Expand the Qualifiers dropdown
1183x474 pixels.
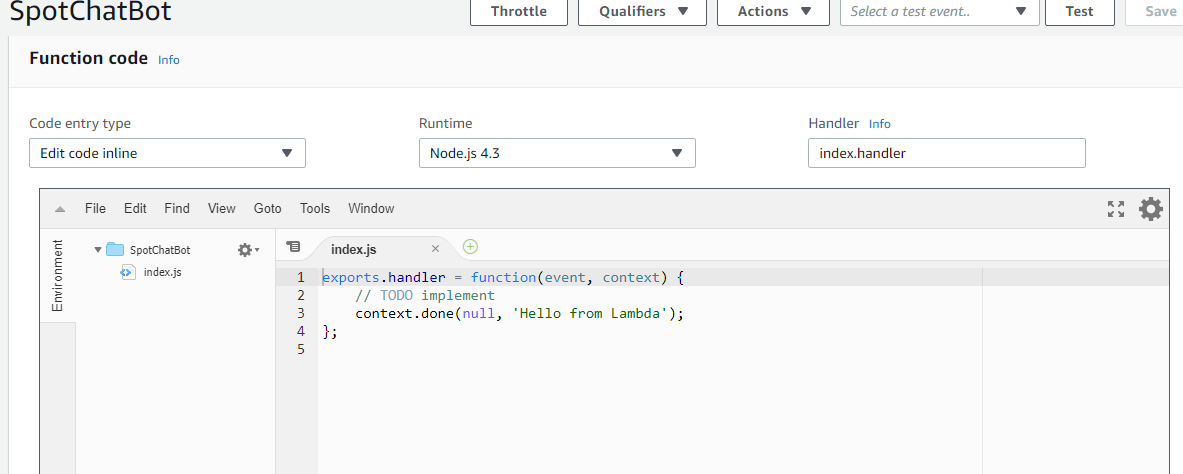643,12
